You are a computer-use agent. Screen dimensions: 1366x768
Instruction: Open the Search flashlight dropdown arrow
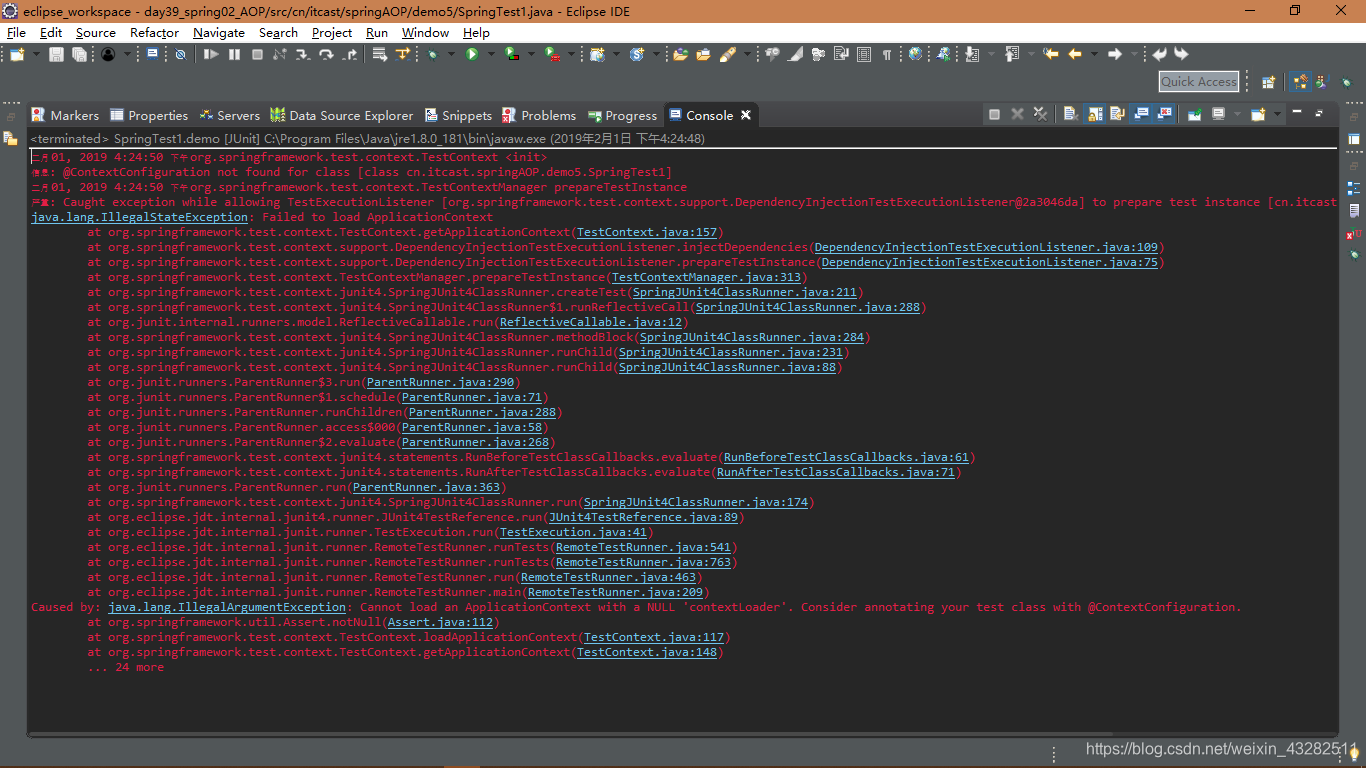(747, 54)
